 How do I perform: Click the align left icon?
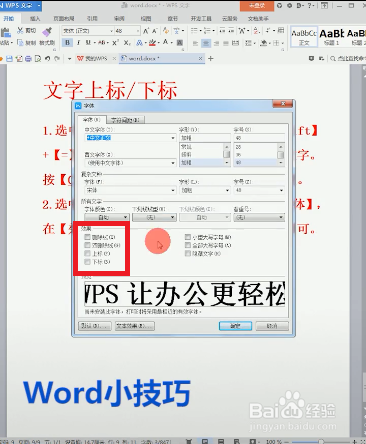point(196,43)
